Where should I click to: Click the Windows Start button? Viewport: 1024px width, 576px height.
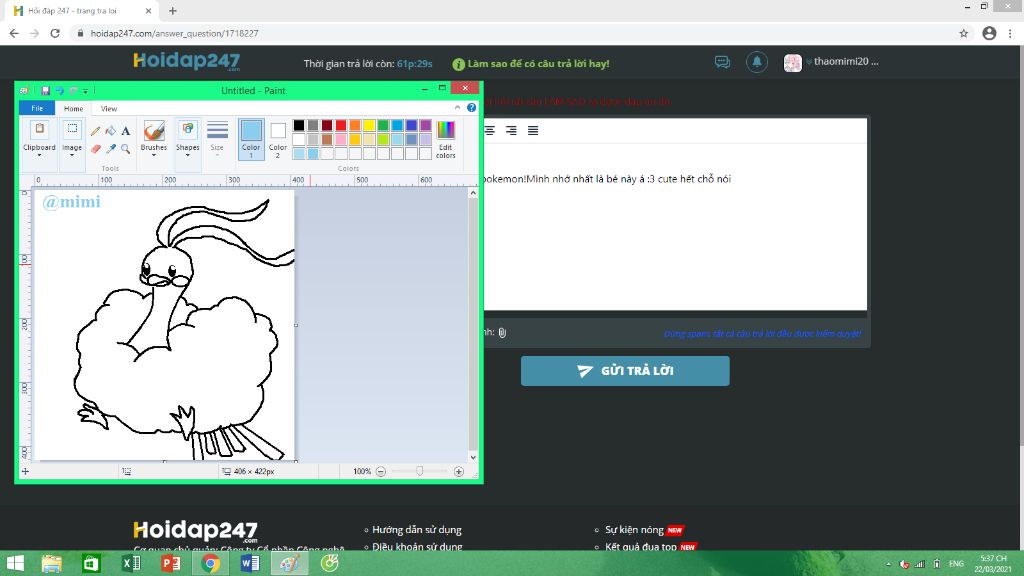(15, 563)
